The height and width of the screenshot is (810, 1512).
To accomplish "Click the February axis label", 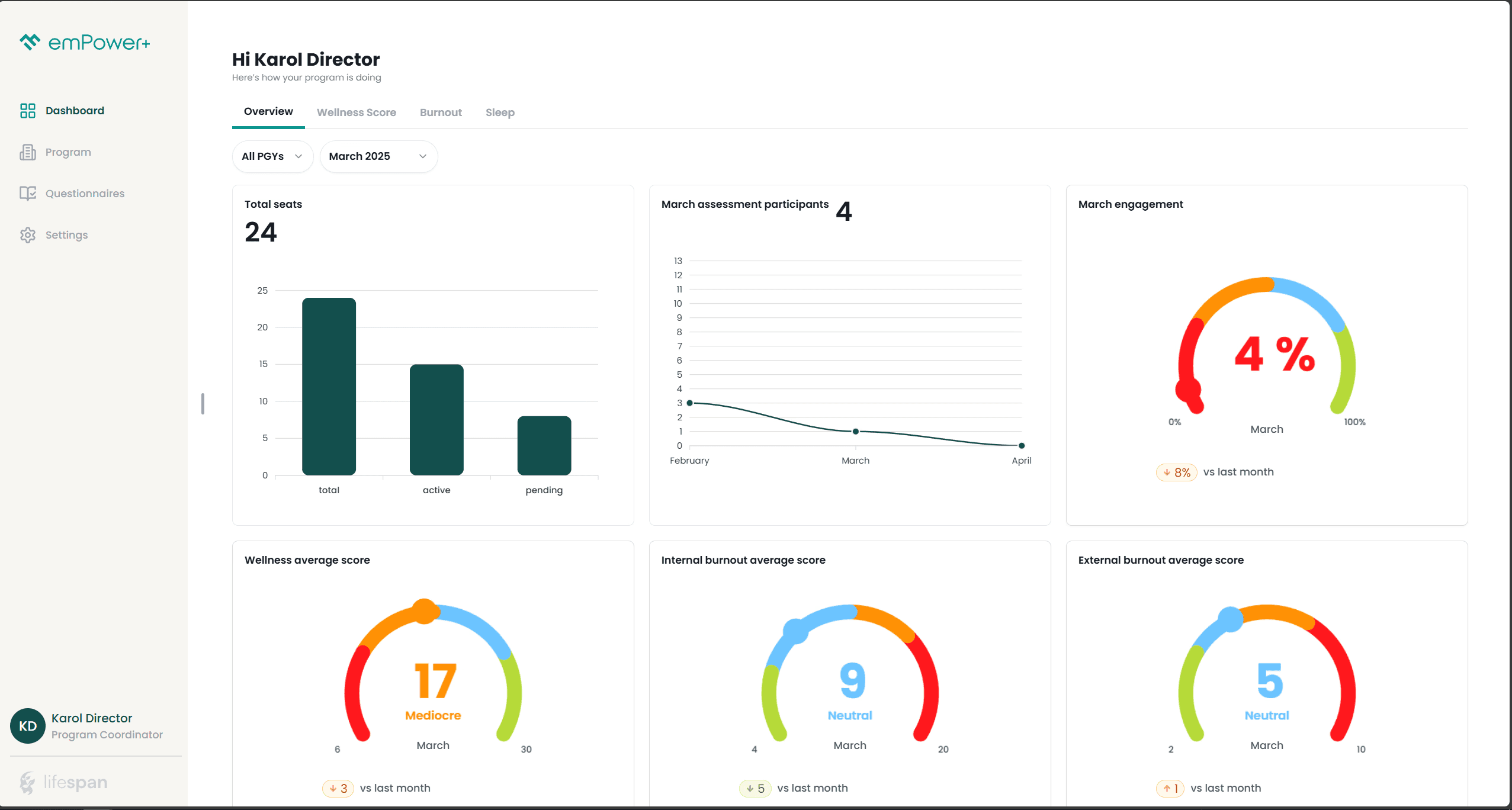I will click(689, 461).
